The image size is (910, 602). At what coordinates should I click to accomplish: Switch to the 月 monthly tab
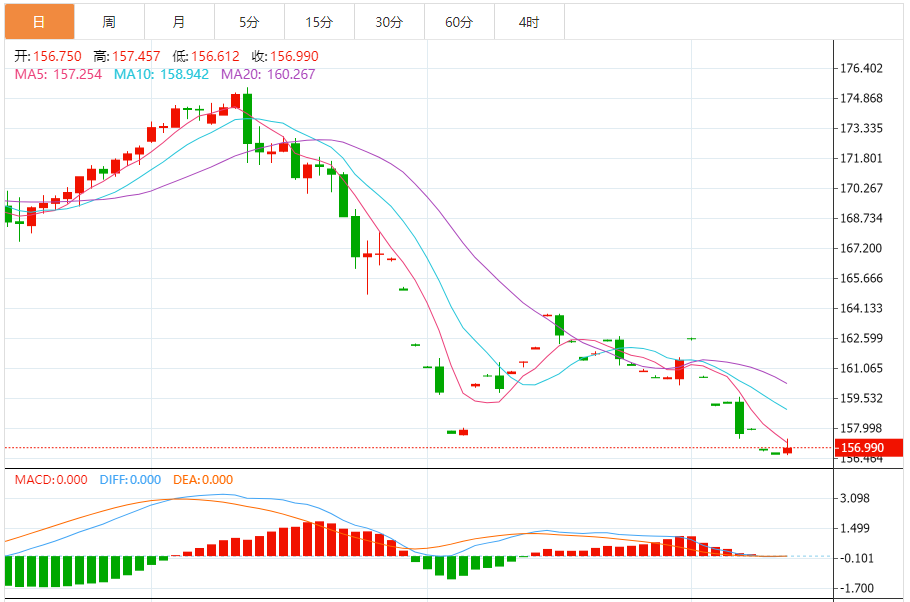(179, 22)
